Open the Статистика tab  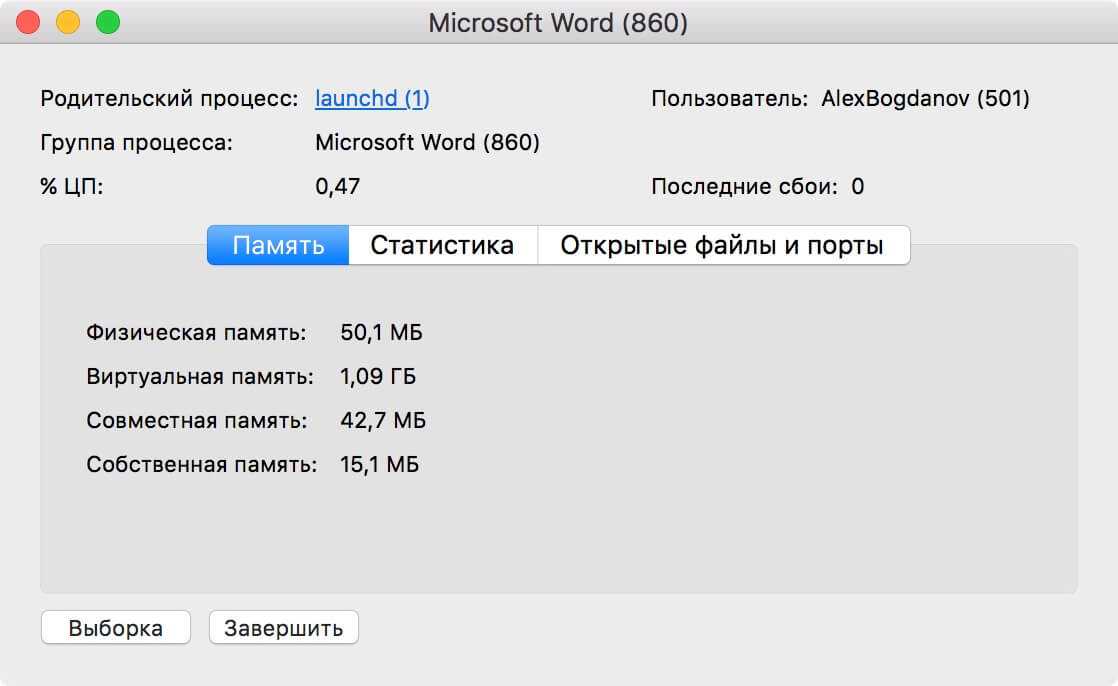(x=442, y=245)
